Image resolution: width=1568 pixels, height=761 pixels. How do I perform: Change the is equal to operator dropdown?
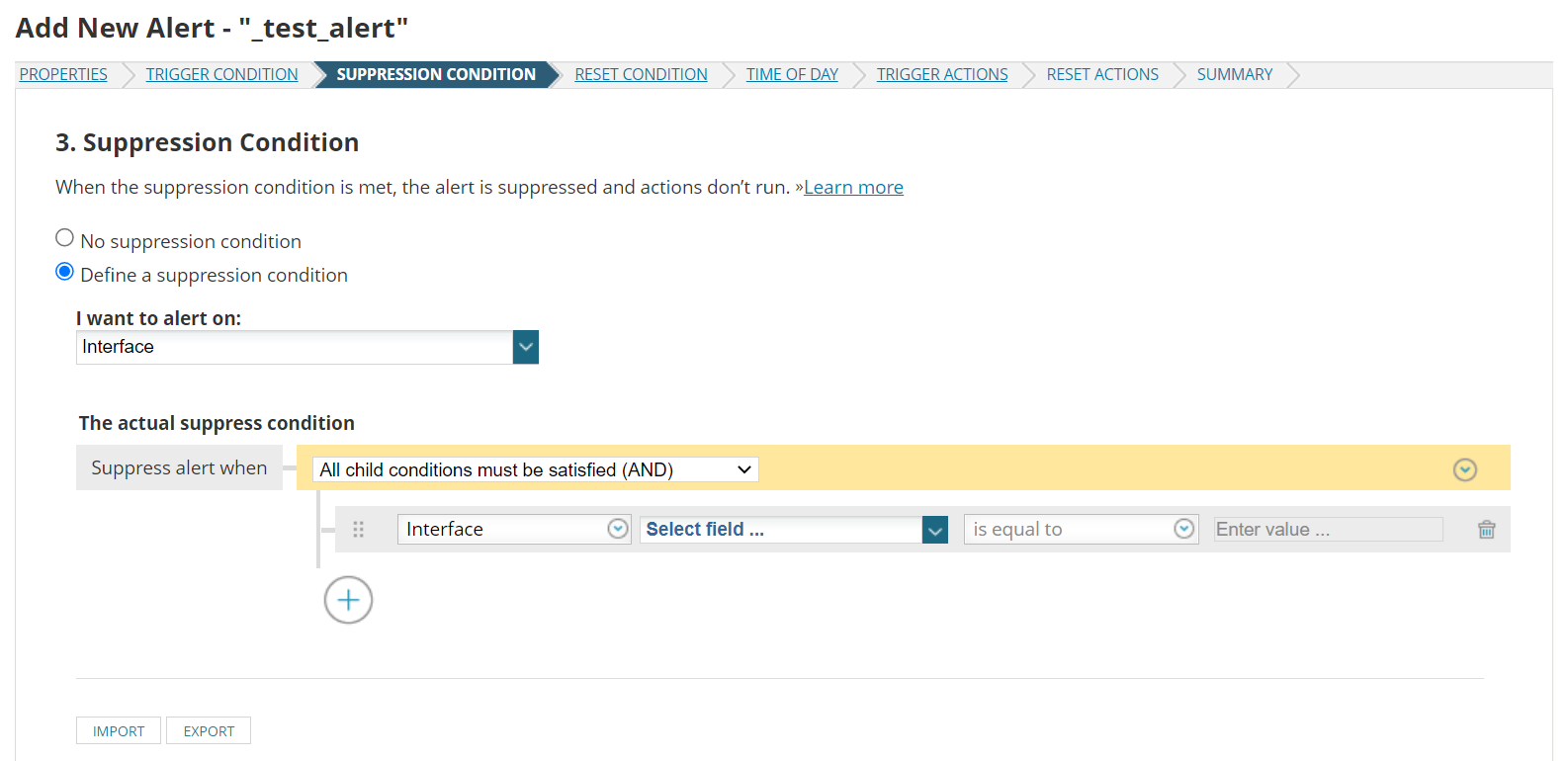[x=1082, y=530]
